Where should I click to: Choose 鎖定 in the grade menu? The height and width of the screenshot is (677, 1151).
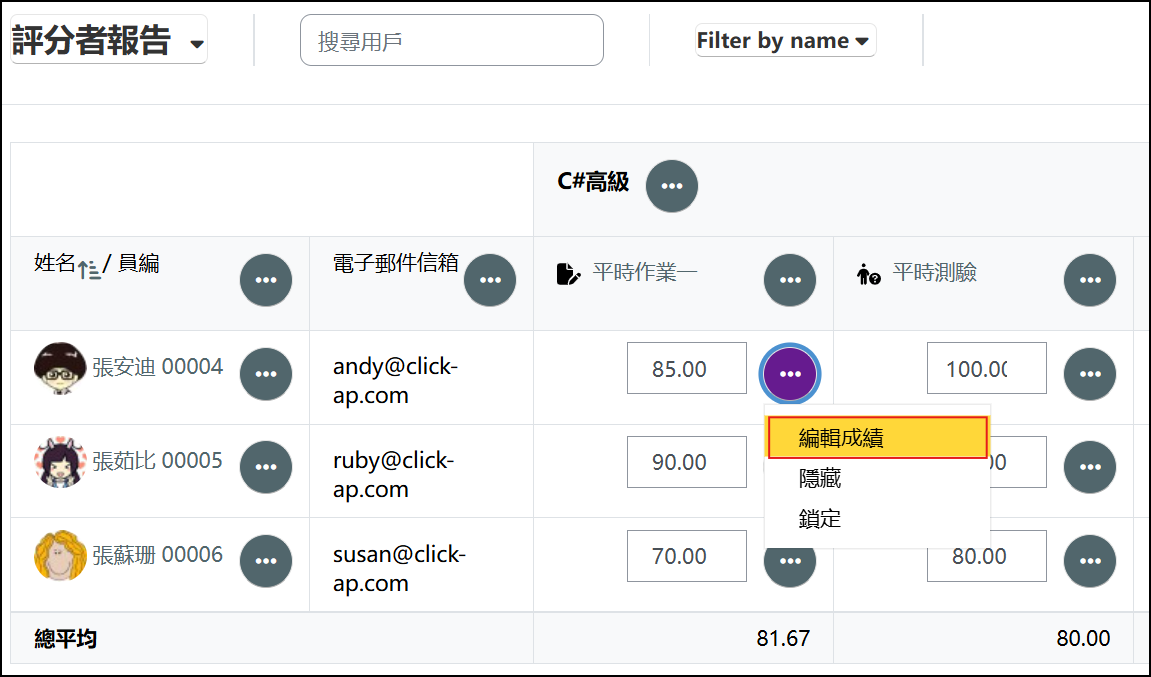(820, 519)
